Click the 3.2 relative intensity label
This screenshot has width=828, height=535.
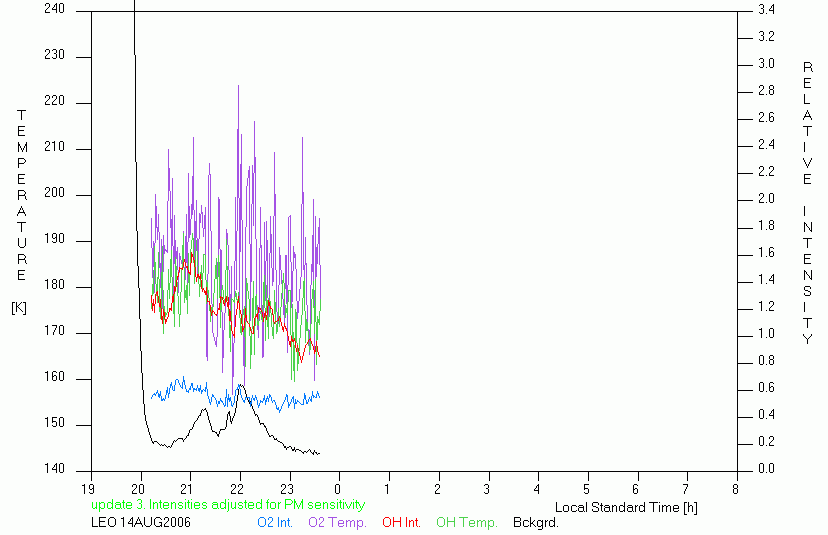(x=766, y=36)
